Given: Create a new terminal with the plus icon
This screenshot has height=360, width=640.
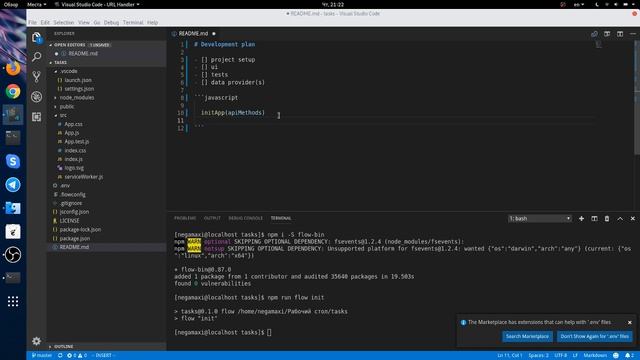Looking at the screenshot, I should [581, 218].
